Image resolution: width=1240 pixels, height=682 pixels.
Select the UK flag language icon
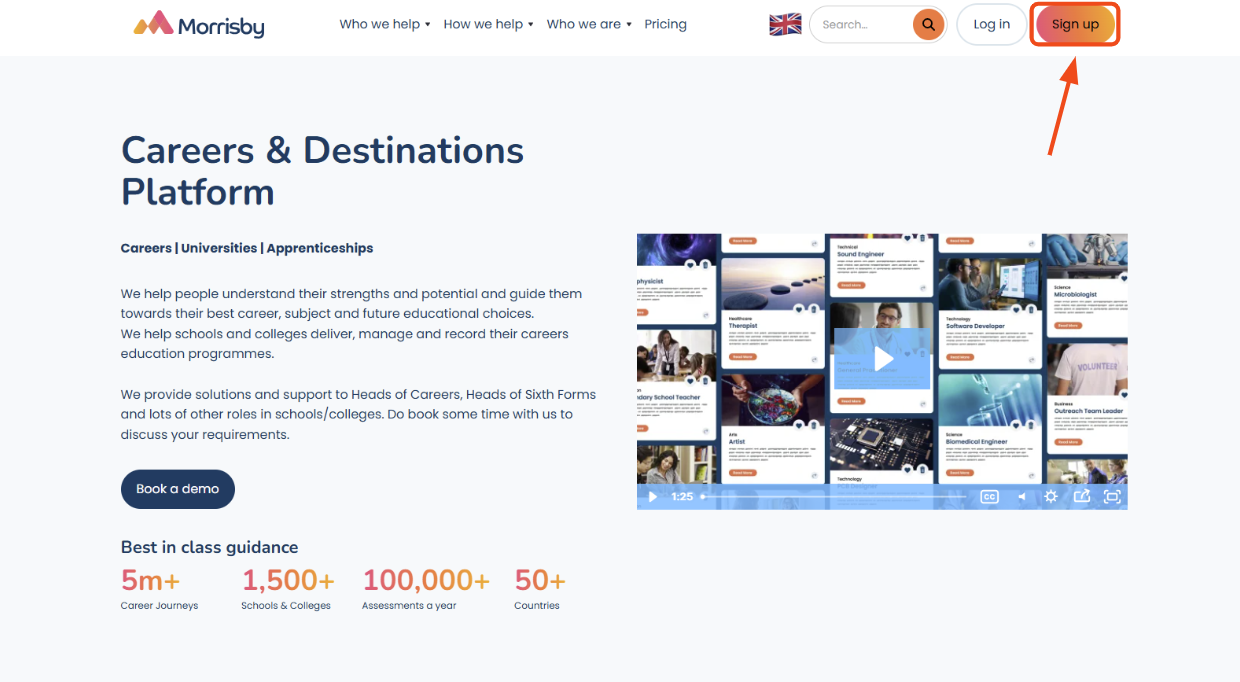coord(785,24)
